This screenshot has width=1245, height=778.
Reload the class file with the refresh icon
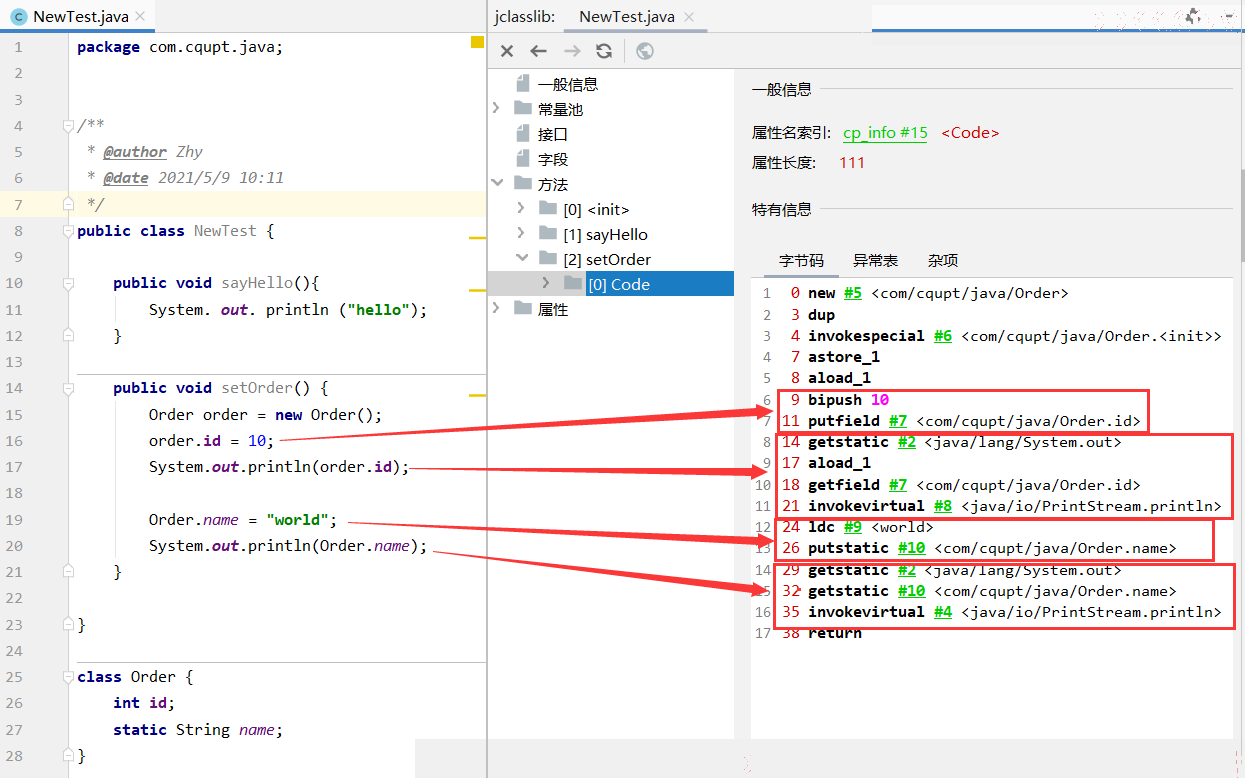pyautogui.click(x=604, y=51)
